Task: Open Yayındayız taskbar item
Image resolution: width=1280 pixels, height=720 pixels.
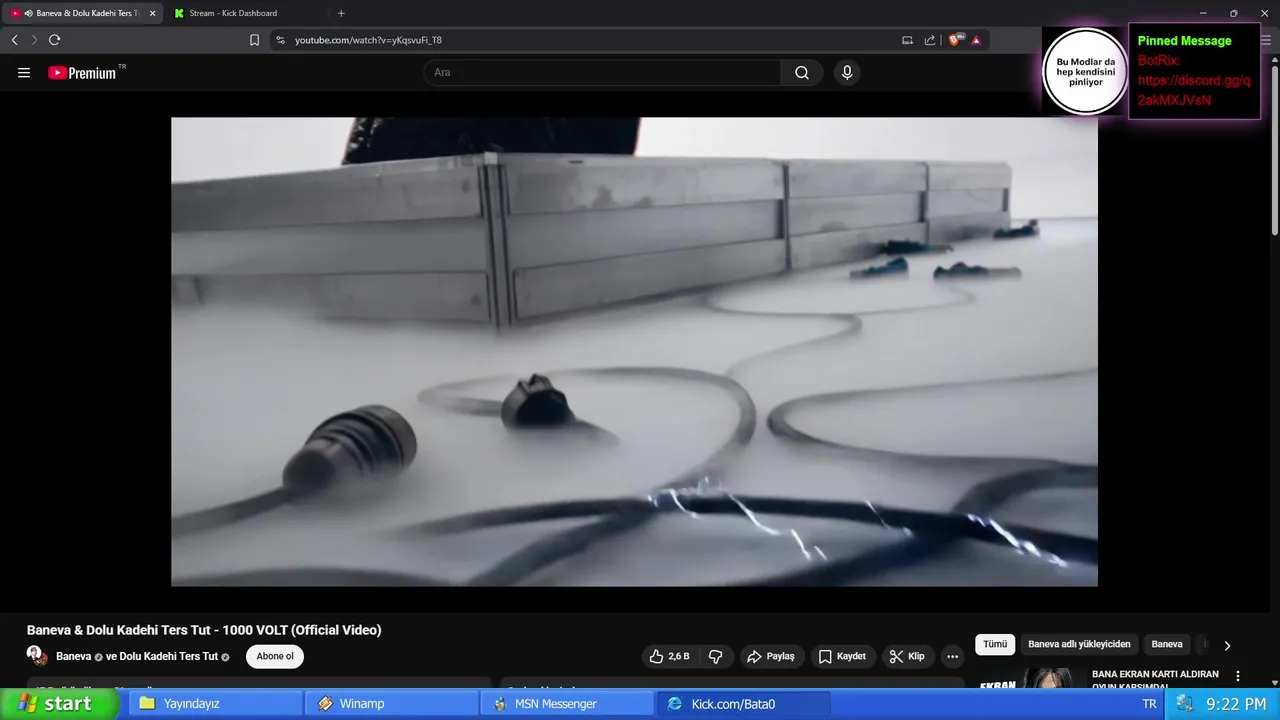Action: tap(215, 704)
